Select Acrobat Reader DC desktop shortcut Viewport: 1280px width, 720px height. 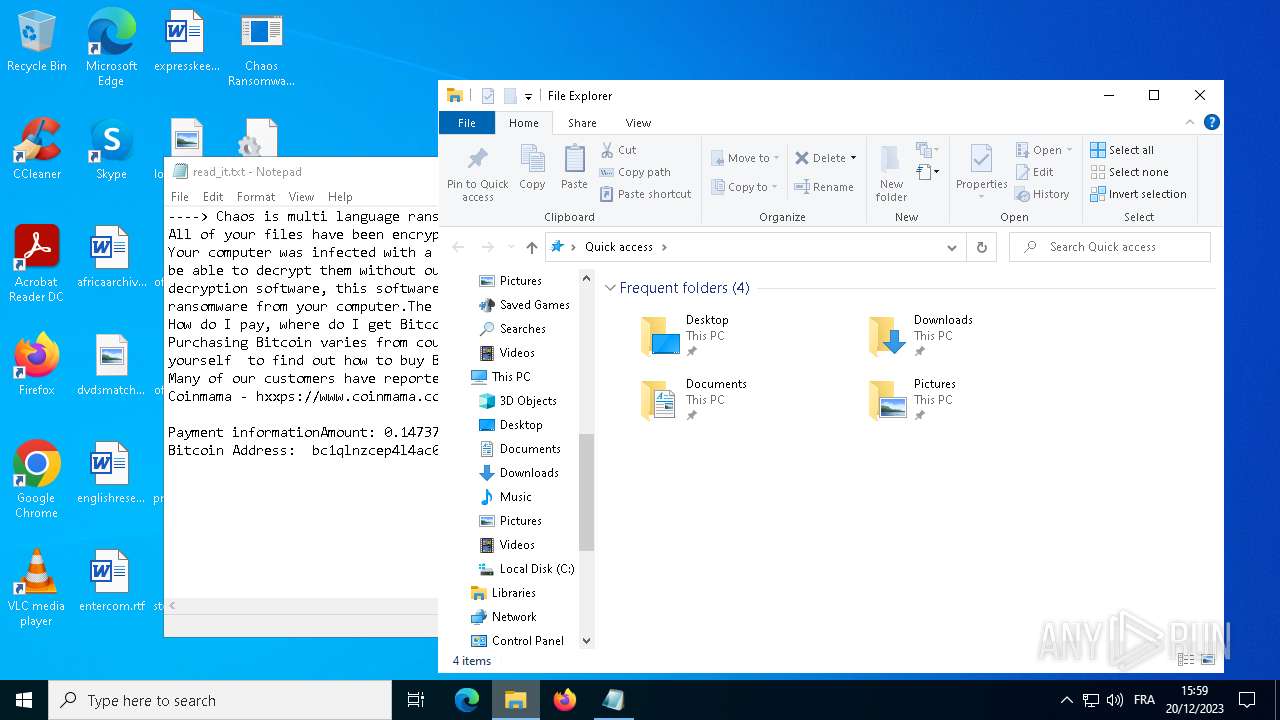click(37, 264)
